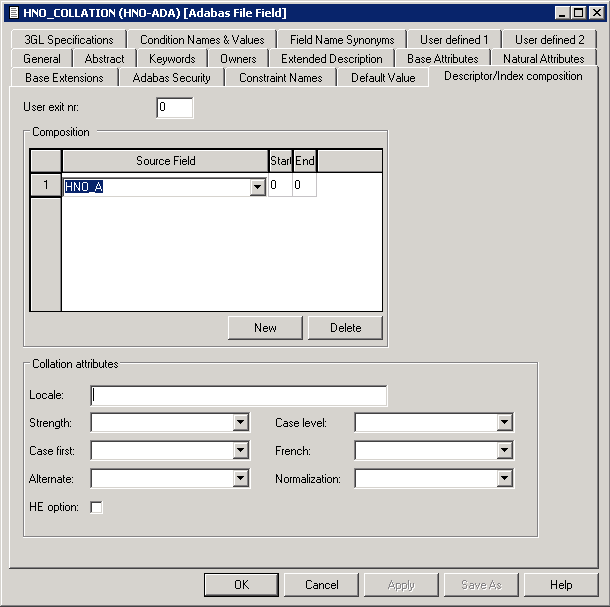610x607 pixels.
Task: Open the Source Field dropdown in row 1
Action: [x=257, y=187]
